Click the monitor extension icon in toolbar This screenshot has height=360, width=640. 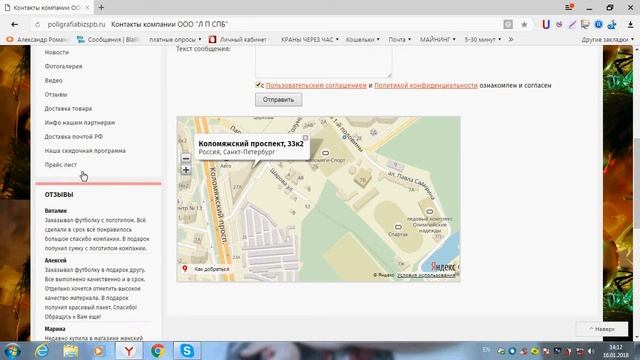(585, 24)
